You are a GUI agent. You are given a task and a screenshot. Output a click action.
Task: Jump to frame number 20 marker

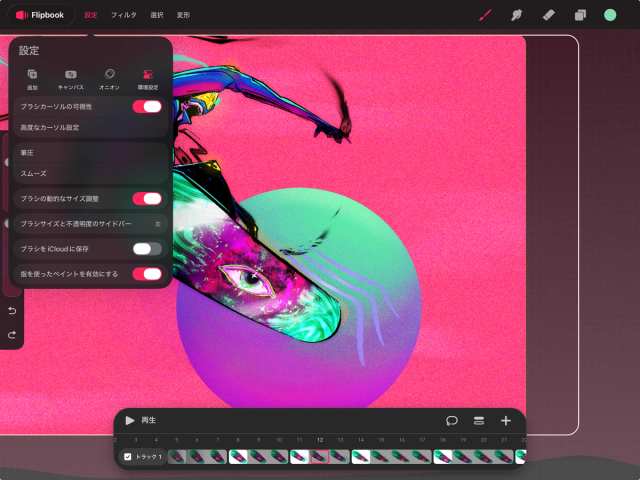coord(483,440)
